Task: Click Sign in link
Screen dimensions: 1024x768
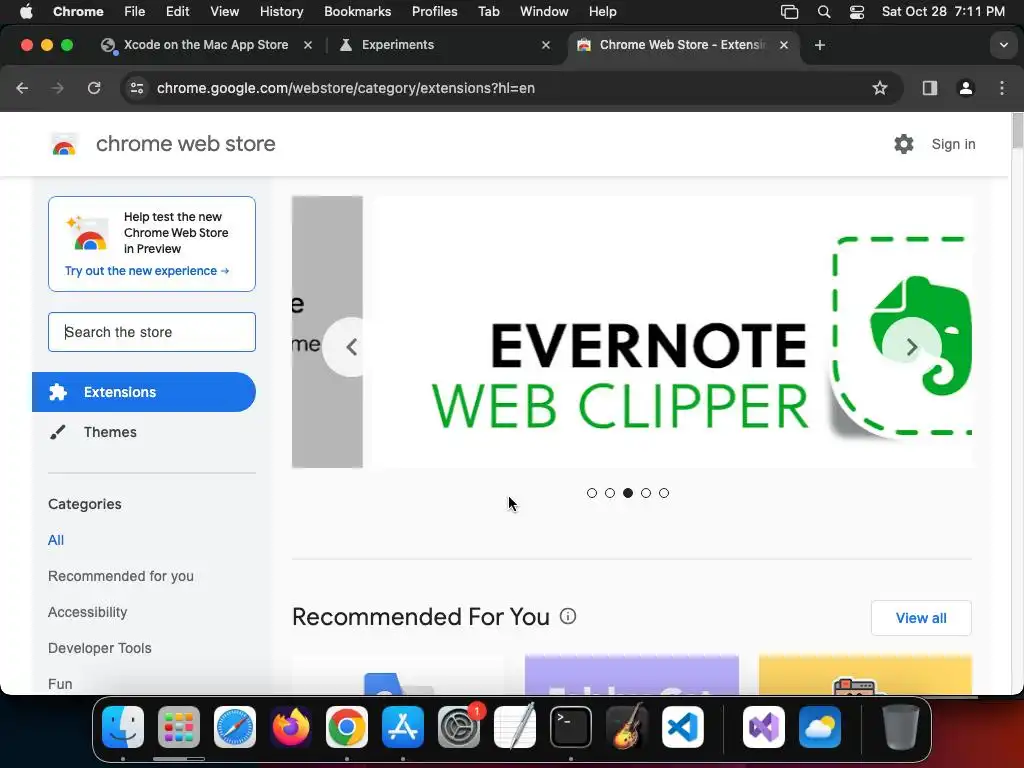Action: point(953,144)
